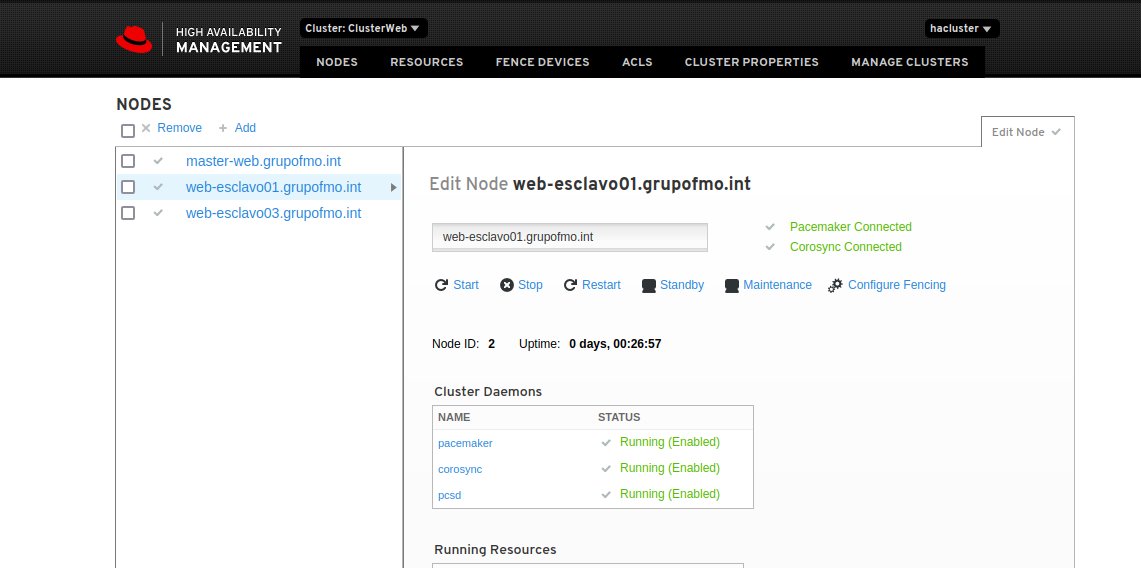Click the STATUS column header

[x=619, y=417]
